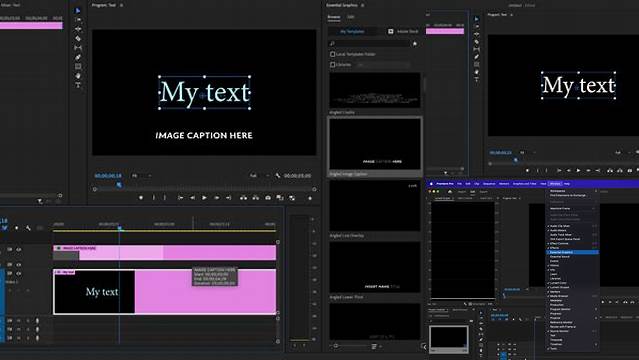The width and height of the screenshot is (639, 360).
Task: Filter Essential Graphics templates by favorites star
Action: pyautogui.click(x=415, y=44)
